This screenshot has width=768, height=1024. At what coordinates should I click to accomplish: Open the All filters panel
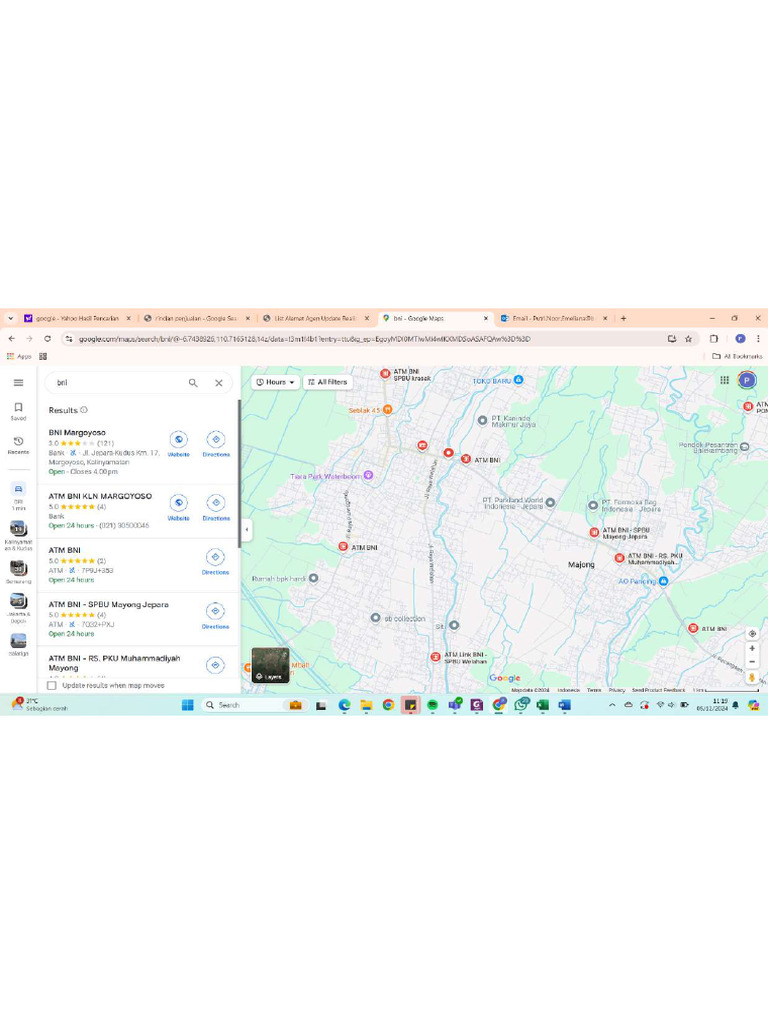328,382
